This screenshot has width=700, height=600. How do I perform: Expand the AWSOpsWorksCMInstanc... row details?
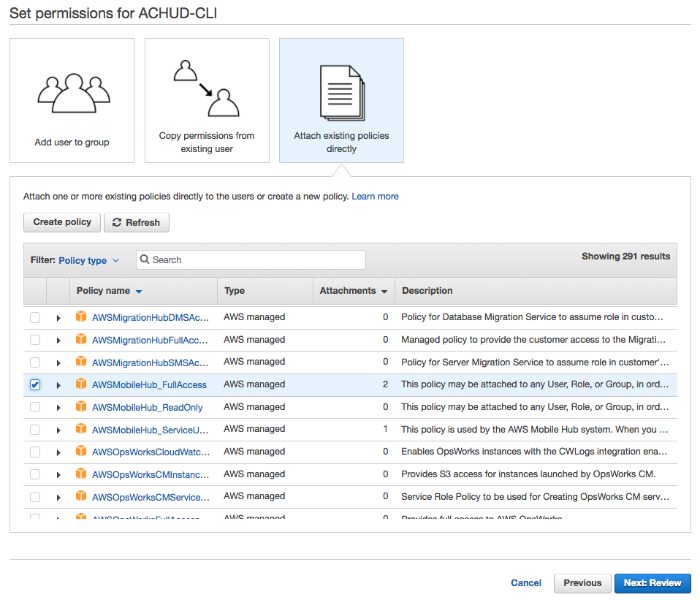click(x=58, y=475)
